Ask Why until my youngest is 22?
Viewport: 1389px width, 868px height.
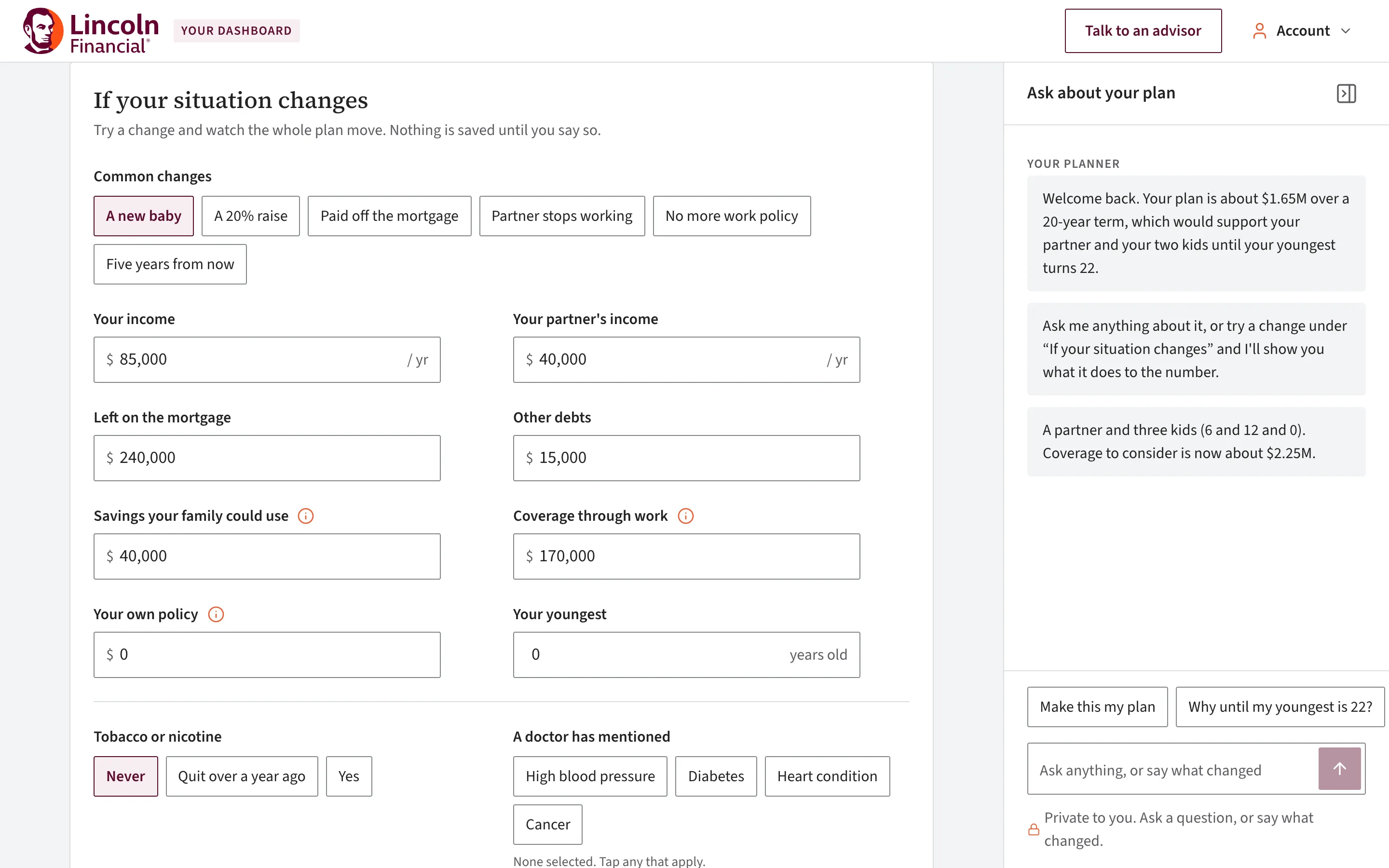tap(1280, 706)
